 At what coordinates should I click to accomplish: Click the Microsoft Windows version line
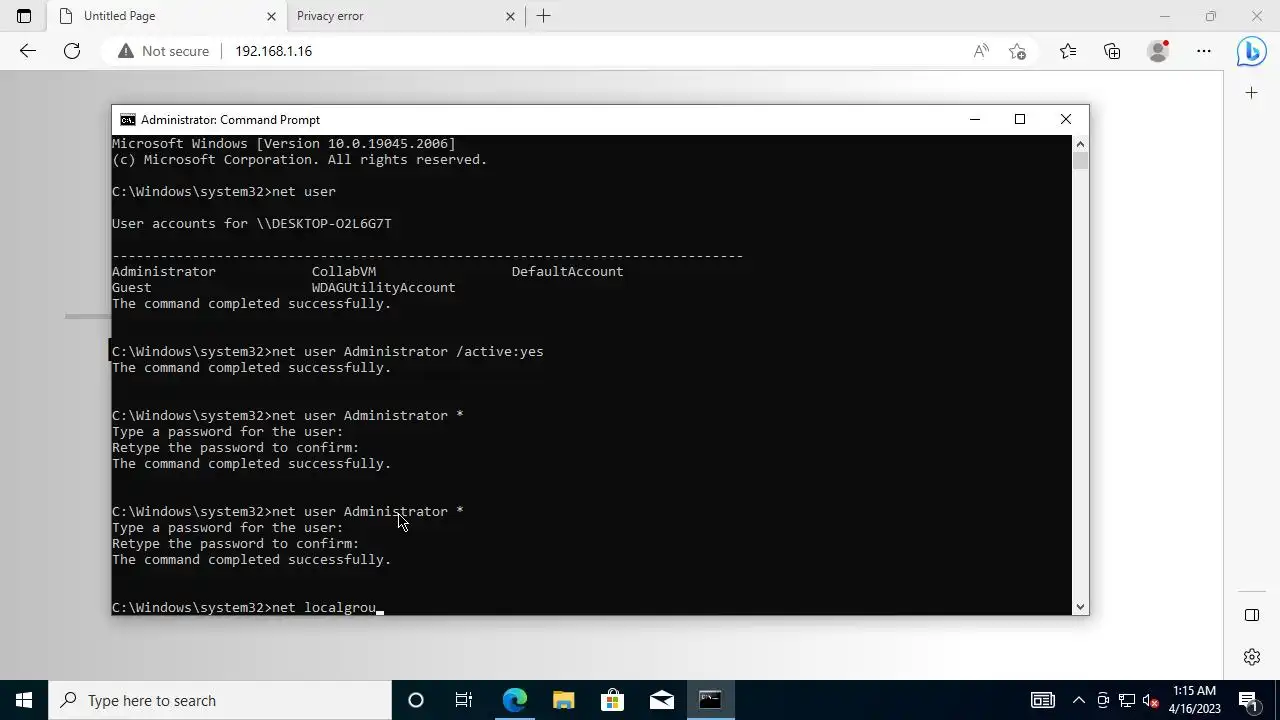284,144
